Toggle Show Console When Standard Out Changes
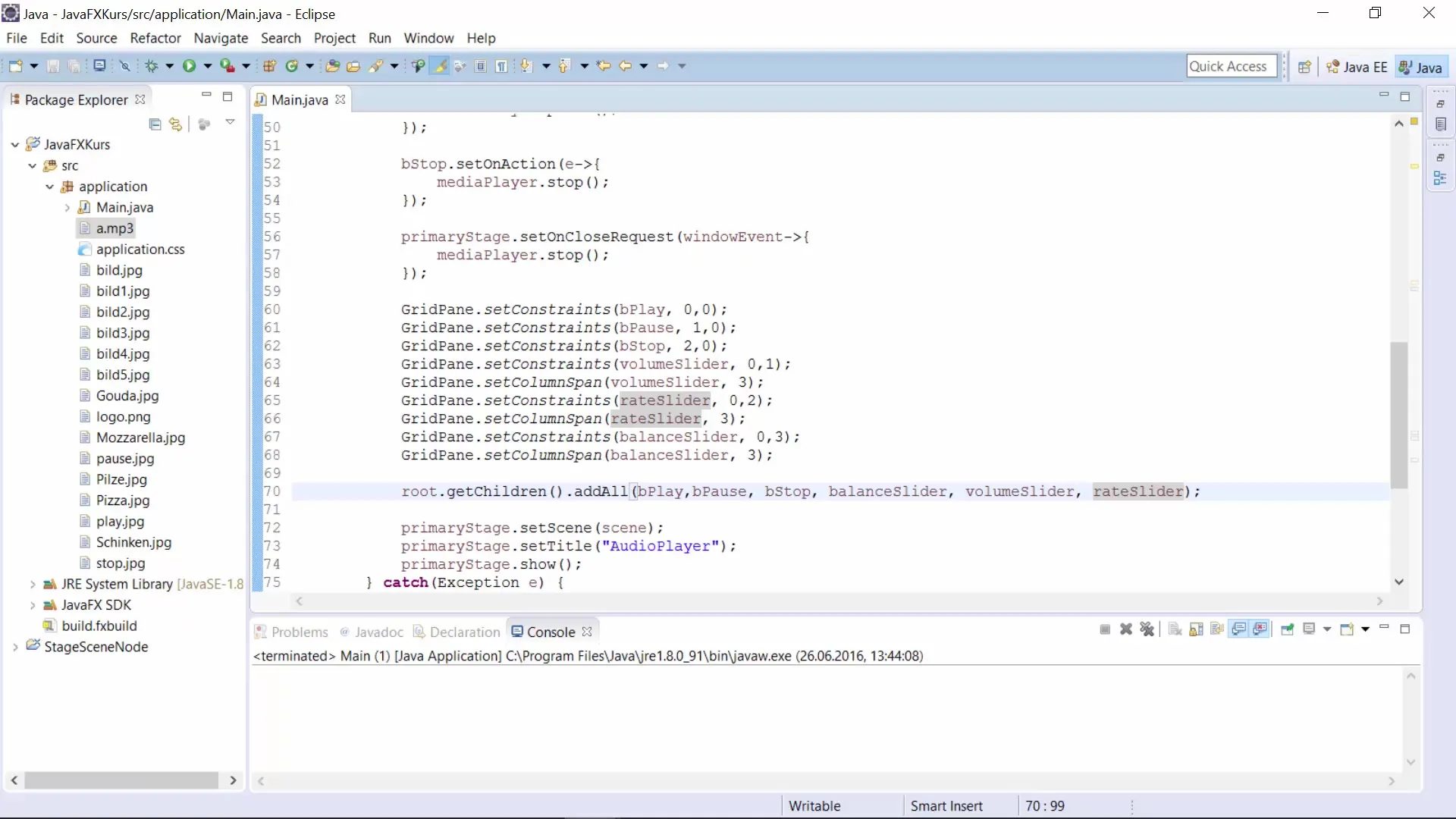The width and height of the screenshot is (1456, 819). coord(1239,629)
